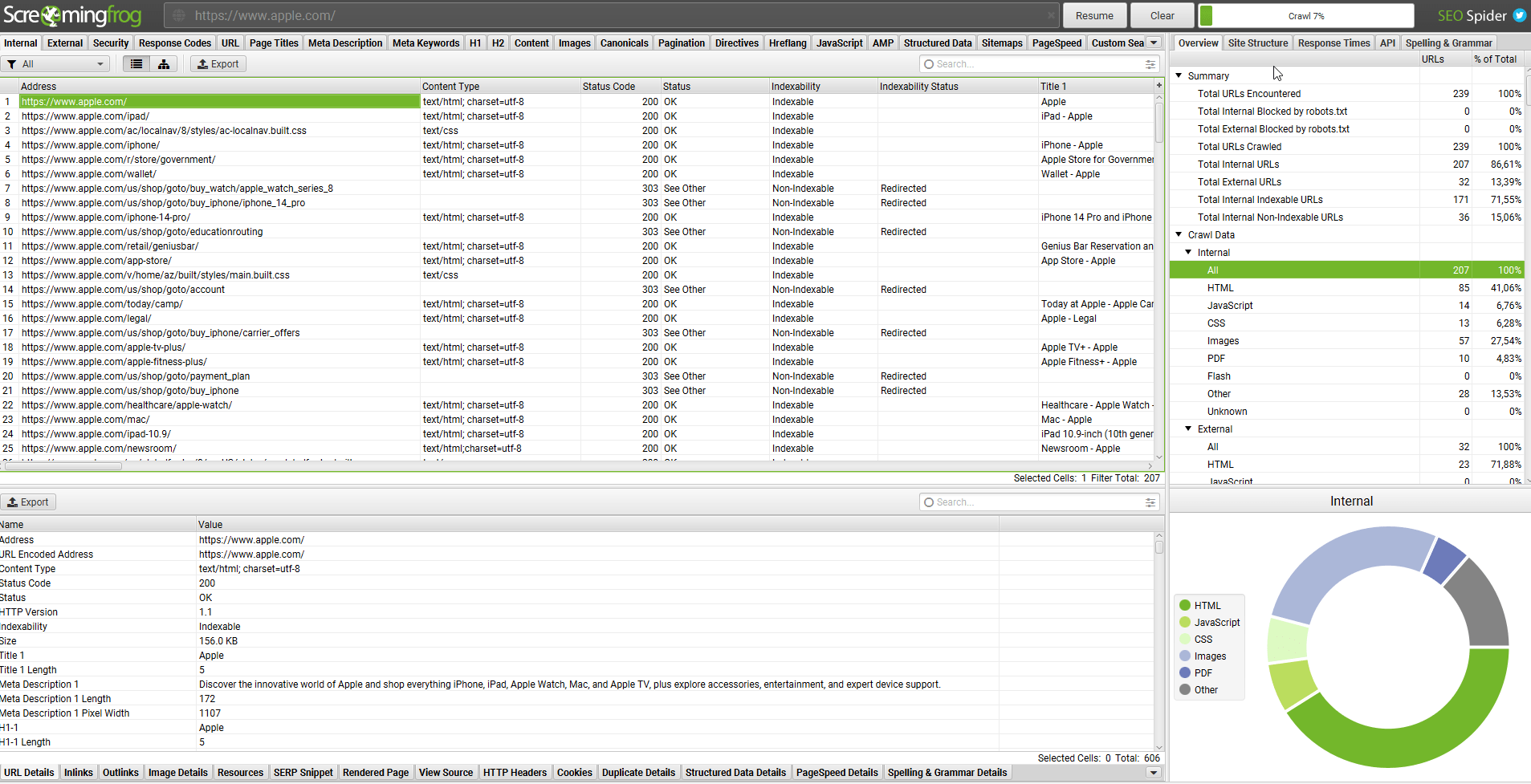
Task: Open search options in top search box
Action: (1150, 64)
